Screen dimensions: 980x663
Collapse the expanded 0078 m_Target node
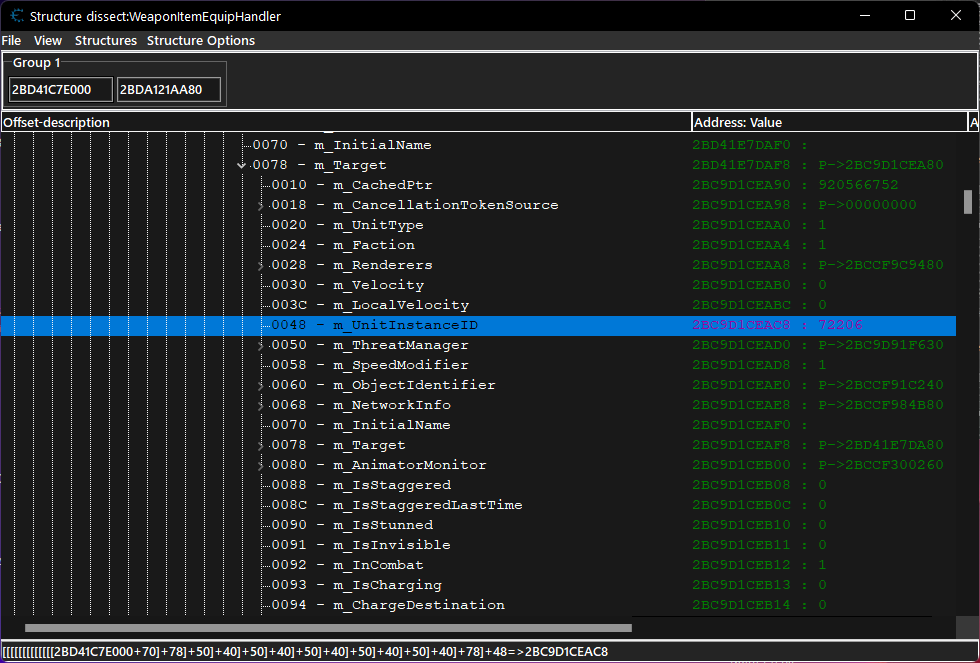[241, 166]
